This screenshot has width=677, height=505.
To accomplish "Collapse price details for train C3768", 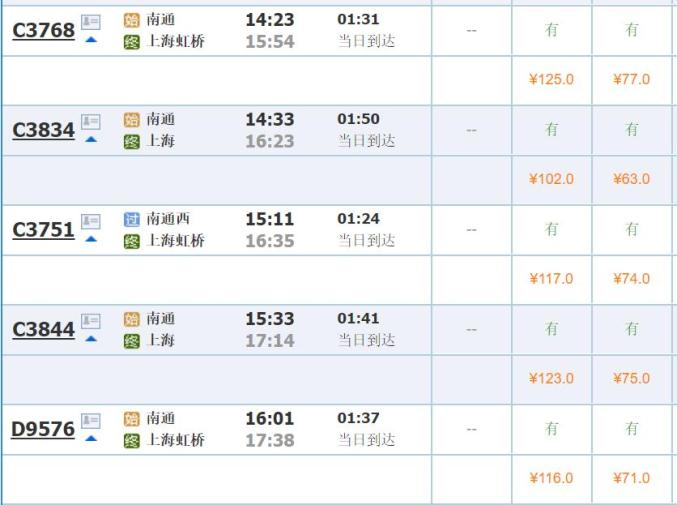I will 91,40.
